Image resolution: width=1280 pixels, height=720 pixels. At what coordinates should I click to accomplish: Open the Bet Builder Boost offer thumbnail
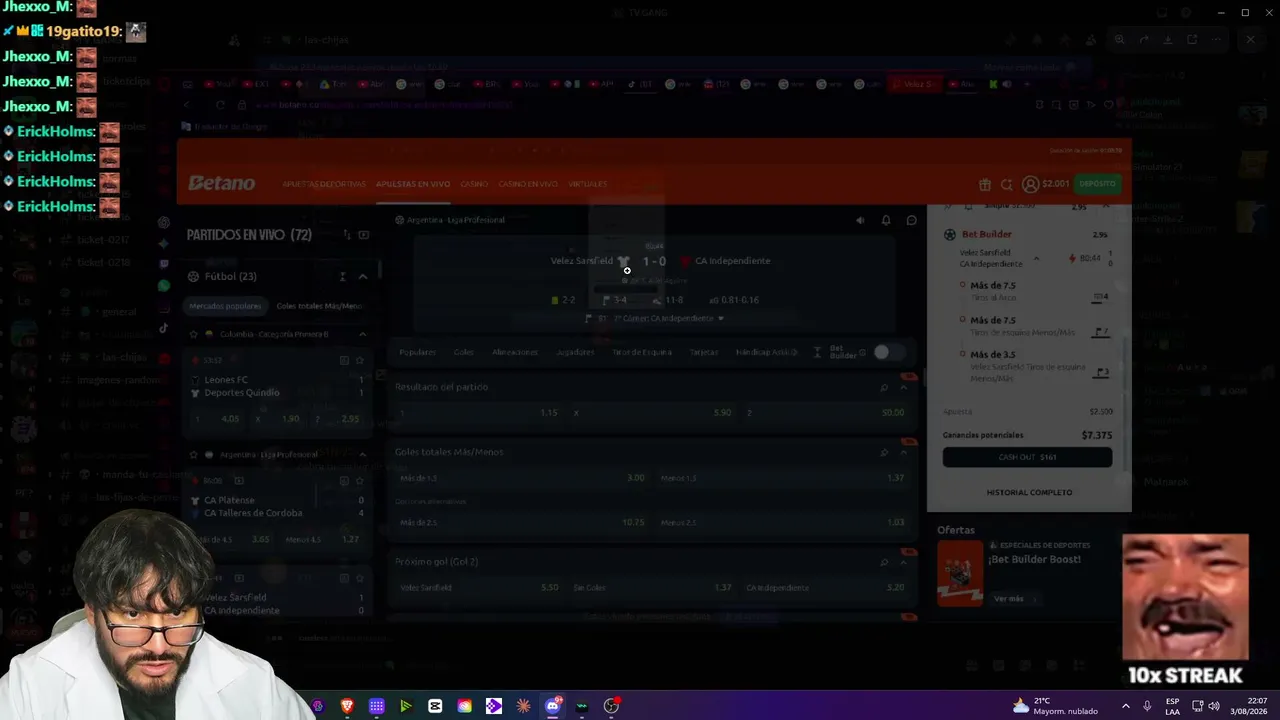pyautogui.click(x=960, y=573)
